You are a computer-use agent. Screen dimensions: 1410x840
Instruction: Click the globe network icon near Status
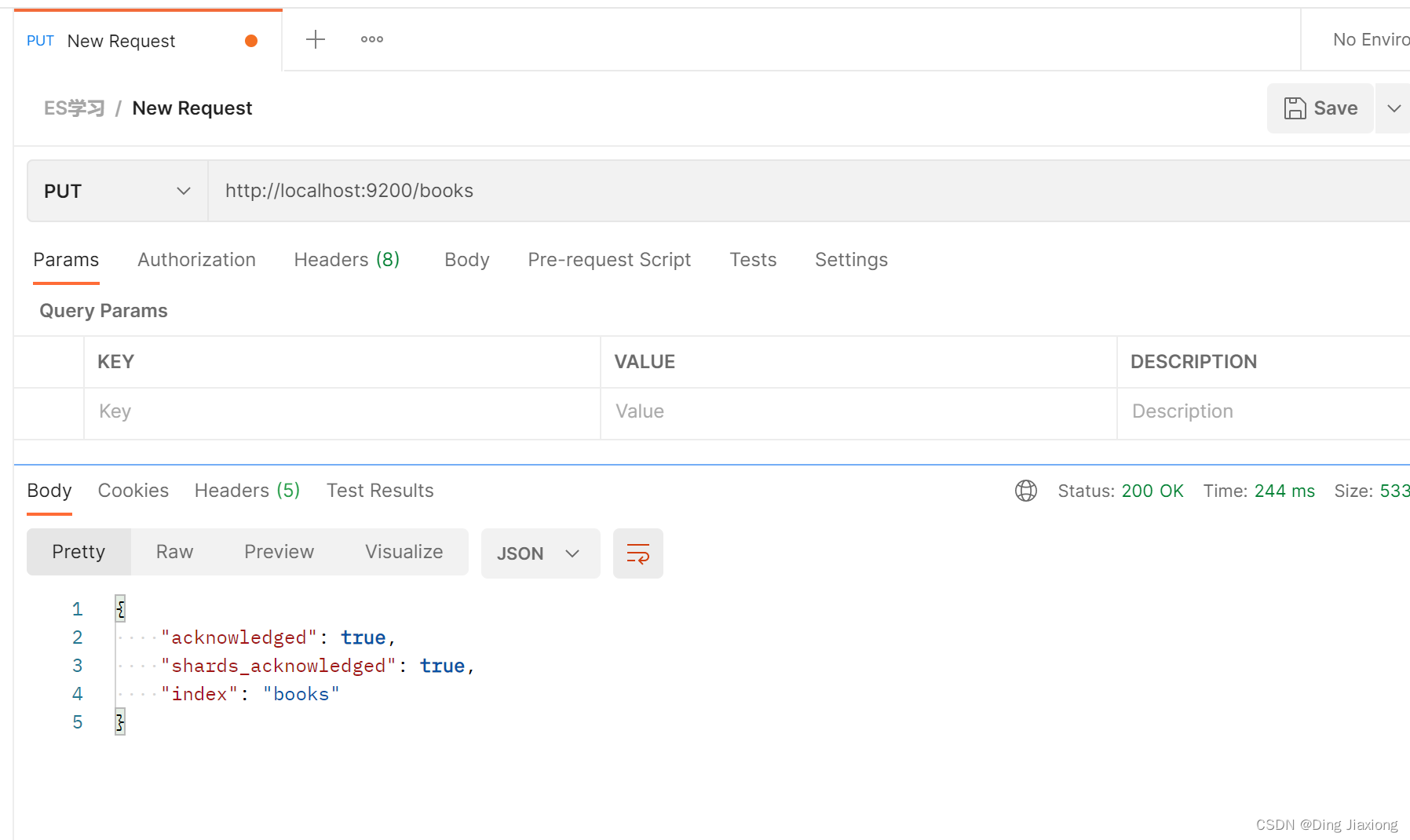pyautogui.click(x=1026, y=491)
